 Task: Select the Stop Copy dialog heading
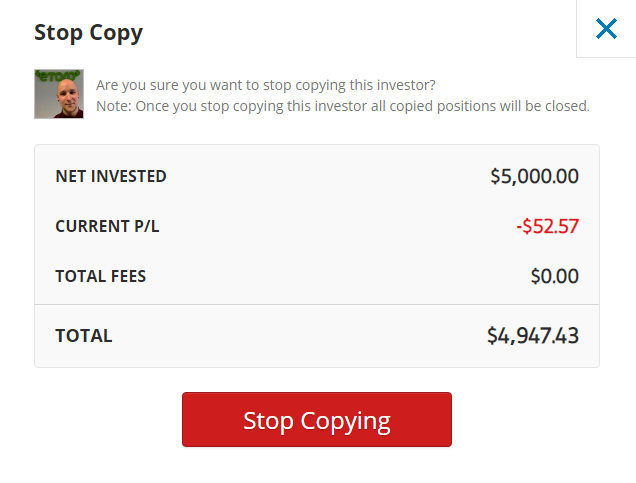[88, 32]
